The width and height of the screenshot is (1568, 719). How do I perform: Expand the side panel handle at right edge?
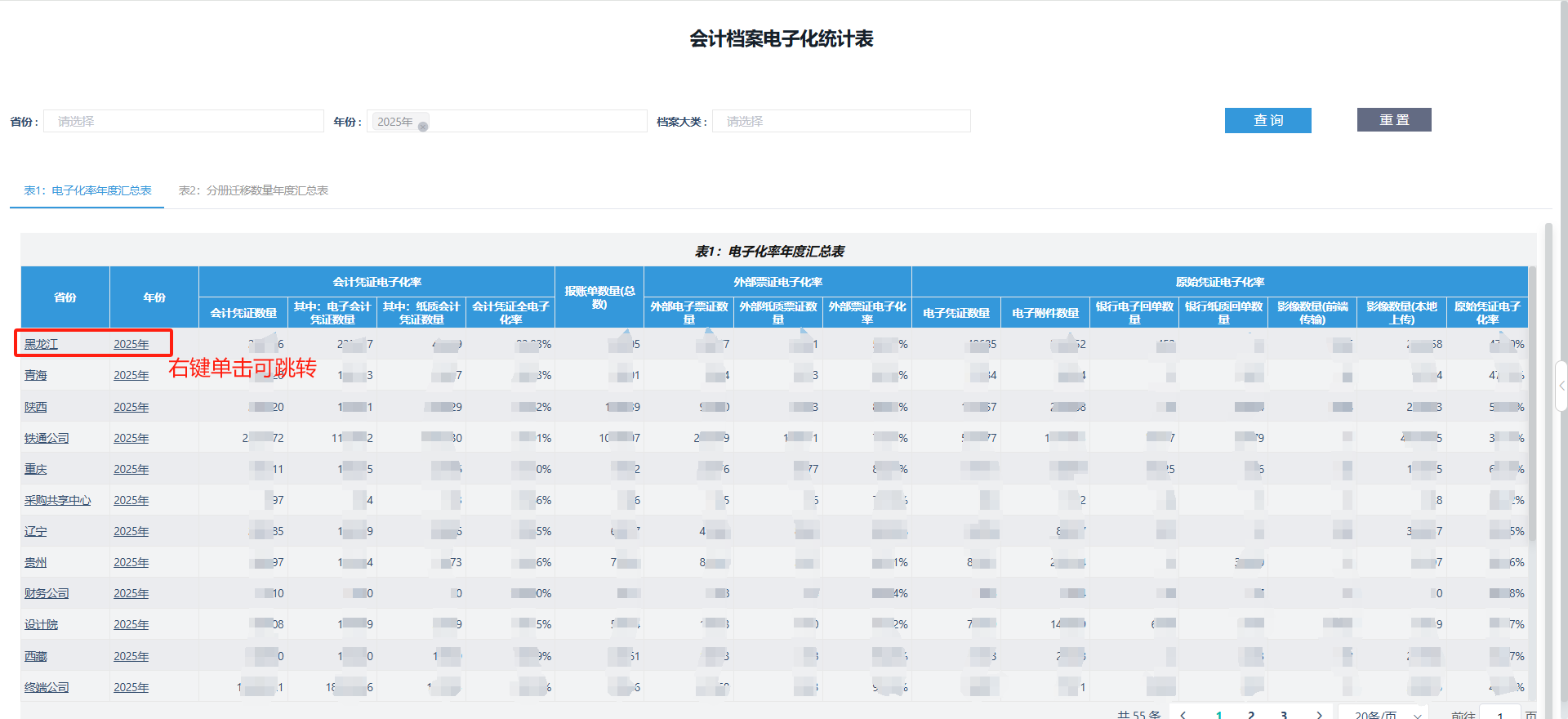pos(1561,386)
